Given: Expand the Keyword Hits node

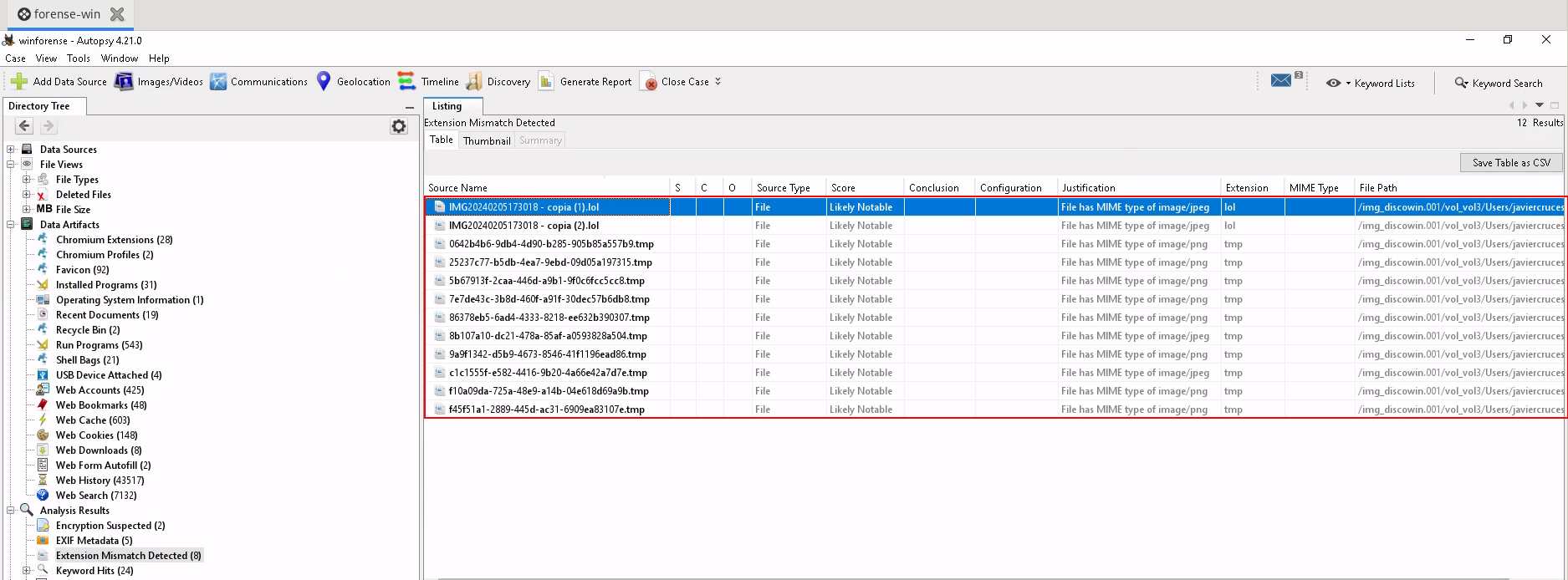Looking at the screenshot, I should 27,571.
